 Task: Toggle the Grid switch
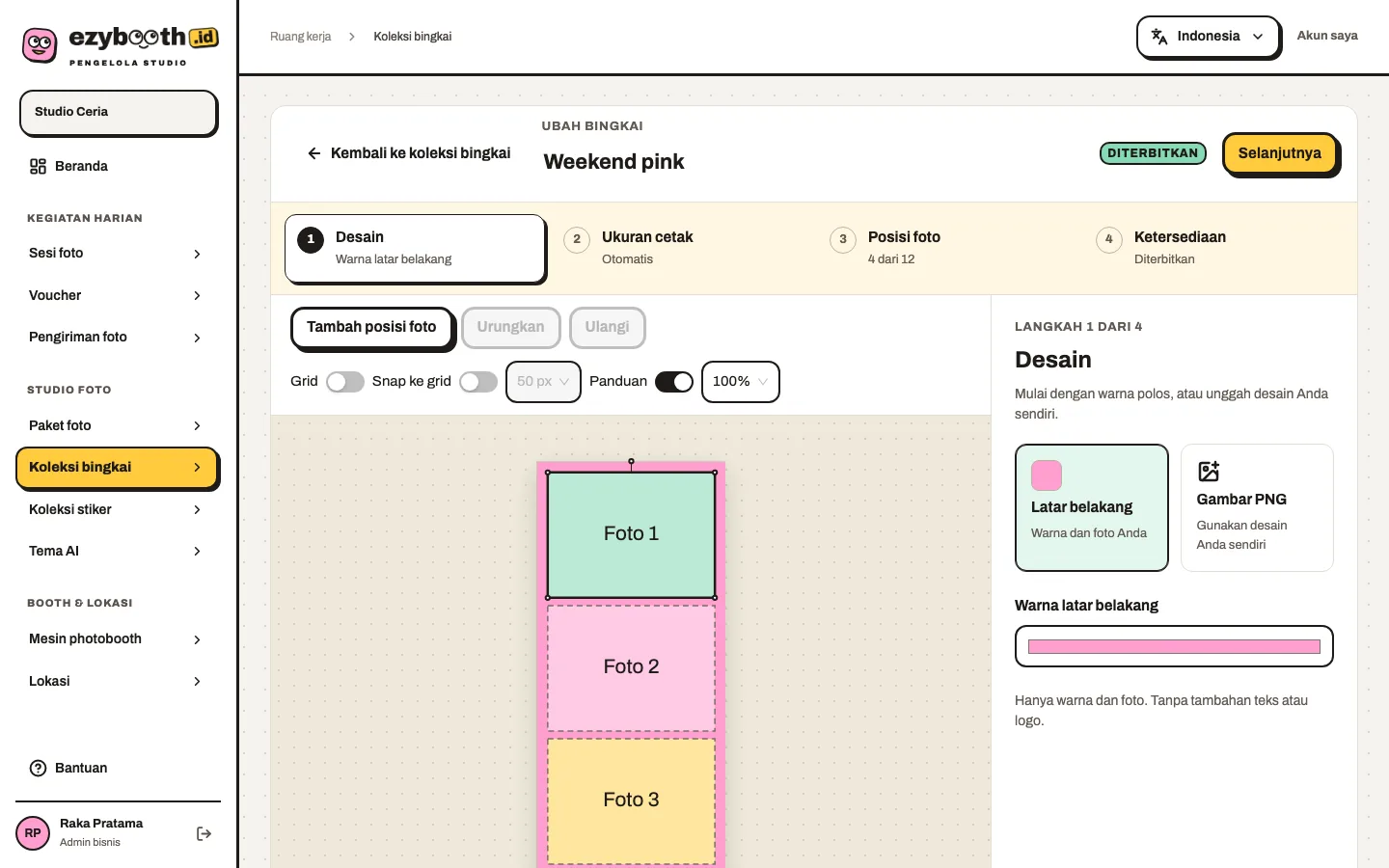pos(345,382)
